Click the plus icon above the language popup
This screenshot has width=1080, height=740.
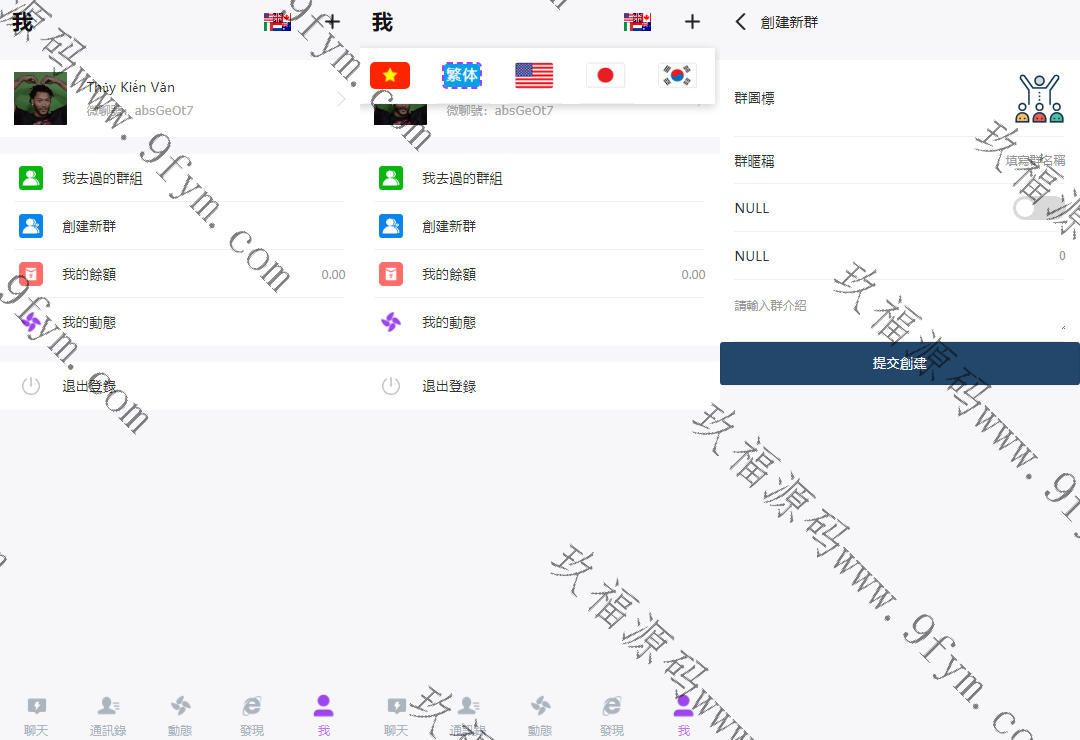pyautogui.click(x=692, y=22)
